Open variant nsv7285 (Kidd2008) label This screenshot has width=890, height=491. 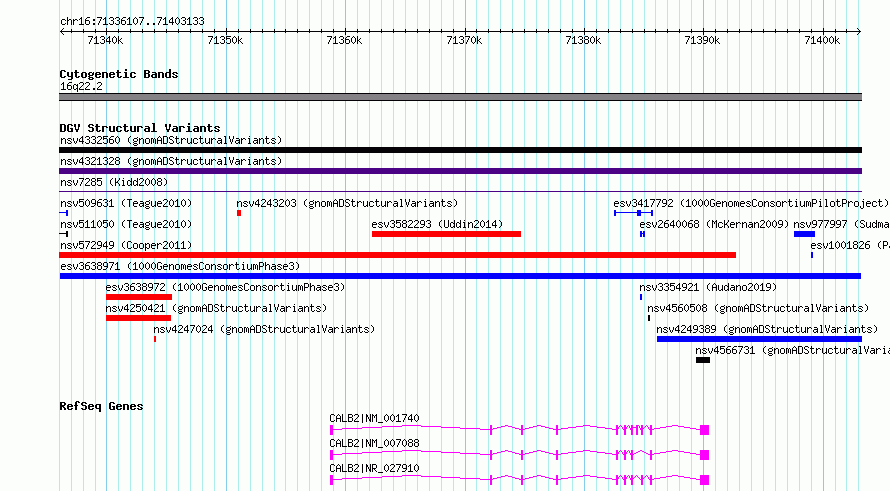[114, 182]
